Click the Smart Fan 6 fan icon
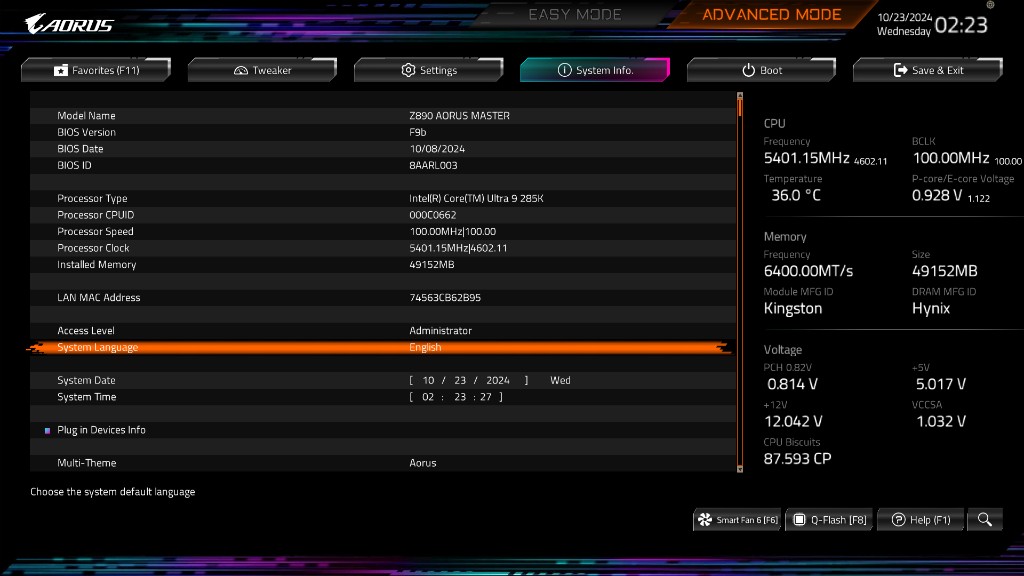This screenshot has height=576, width=1024. pyautogui.click(x=705, y=520)
